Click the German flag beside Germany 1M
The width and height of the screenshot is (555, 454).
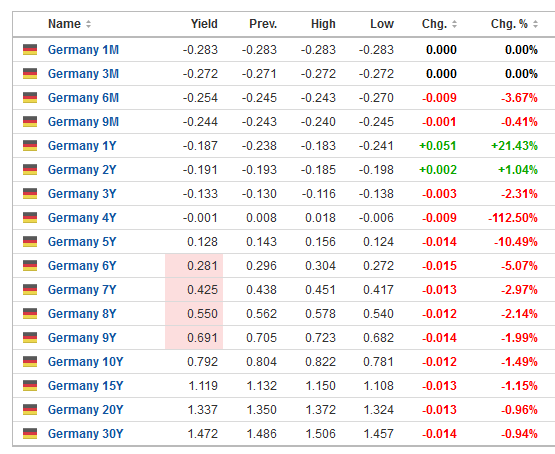click(30, 50)
